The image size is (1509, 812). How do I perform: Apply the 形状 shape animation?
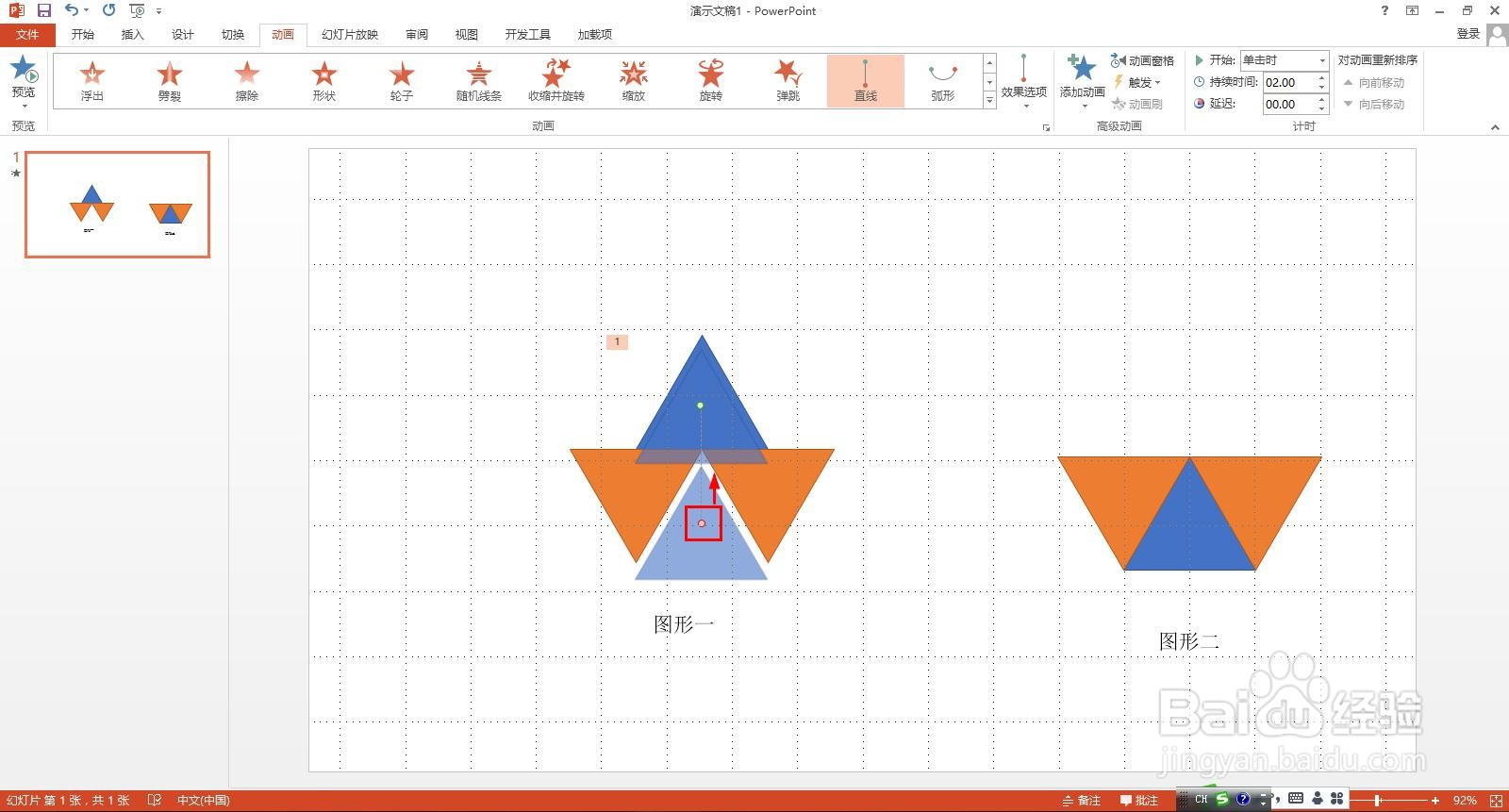(324, 80)
